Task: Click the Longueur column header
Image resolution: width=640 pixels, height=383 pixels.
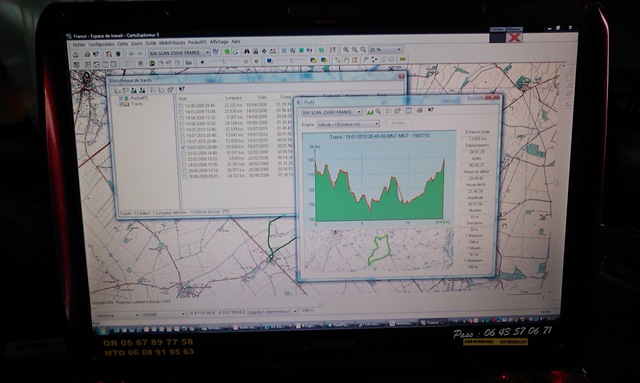Action: [233, 98]
